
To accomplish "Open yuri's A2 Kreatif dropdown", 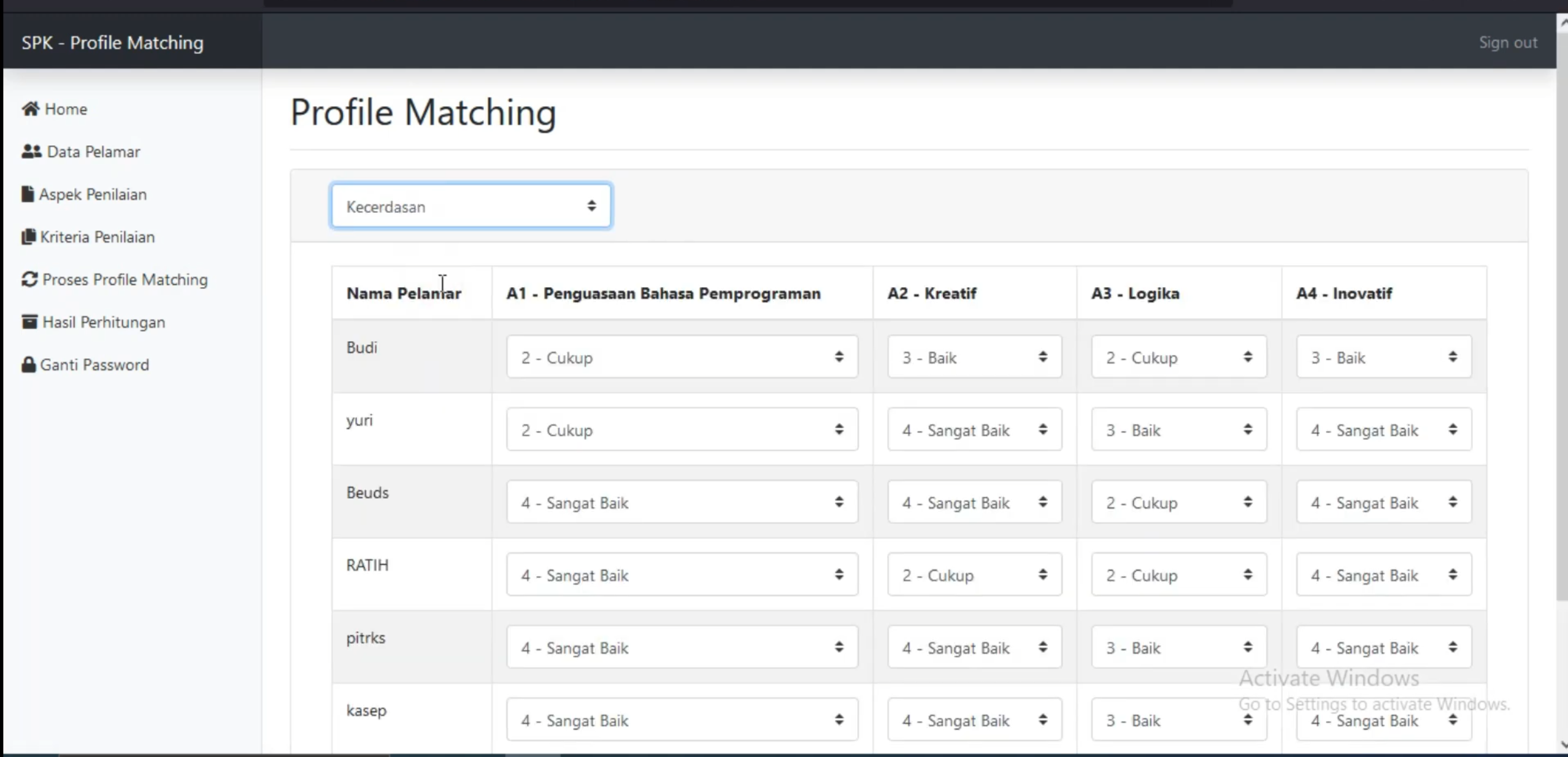I will pyautogui.click(x=974, y=429).
